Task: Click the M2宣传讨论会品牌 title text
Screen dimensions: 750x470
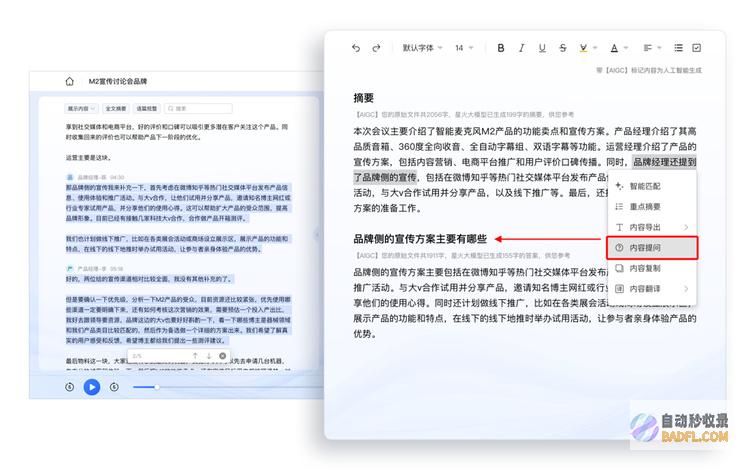Action: pyautogui.click(x=118, y=81)
